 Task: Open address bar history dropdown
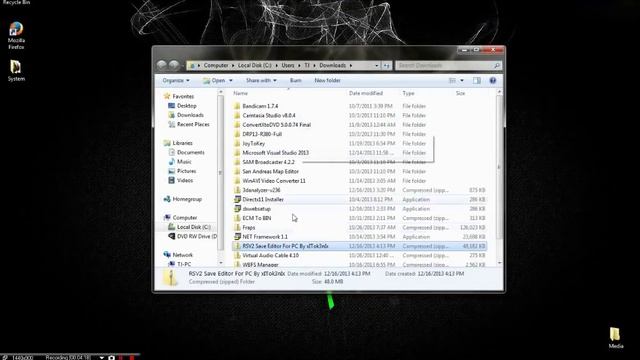pos(376,65)
